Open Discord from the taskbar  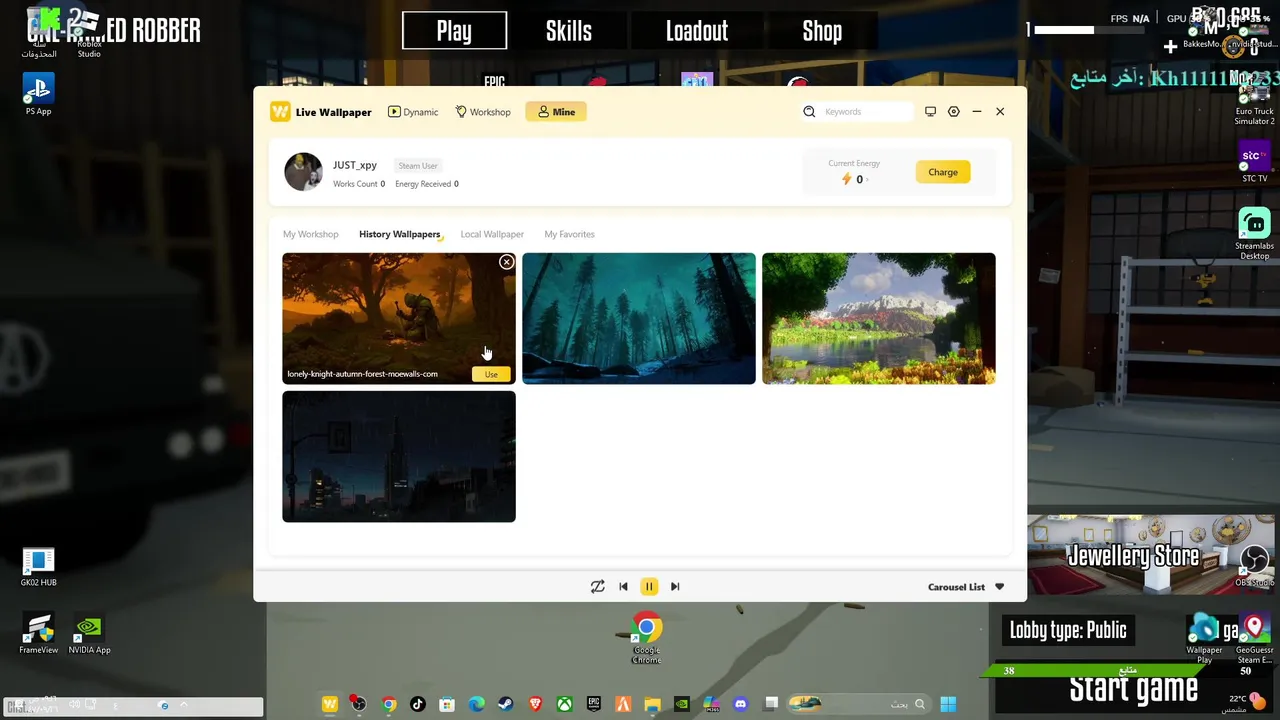click(740, 704)
